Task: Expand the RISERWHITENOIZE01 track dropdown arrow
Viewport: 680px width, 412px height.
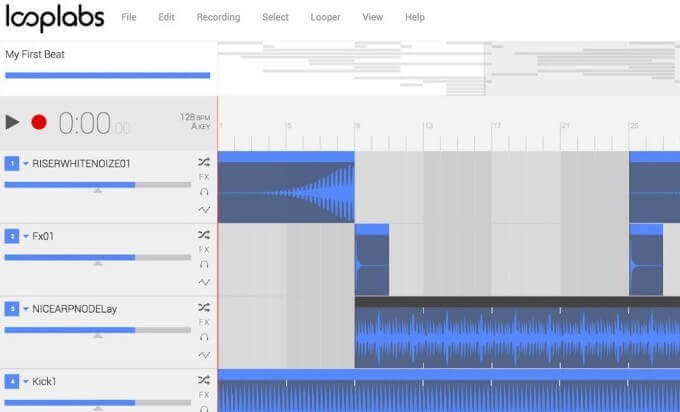Action: (26, 163)
